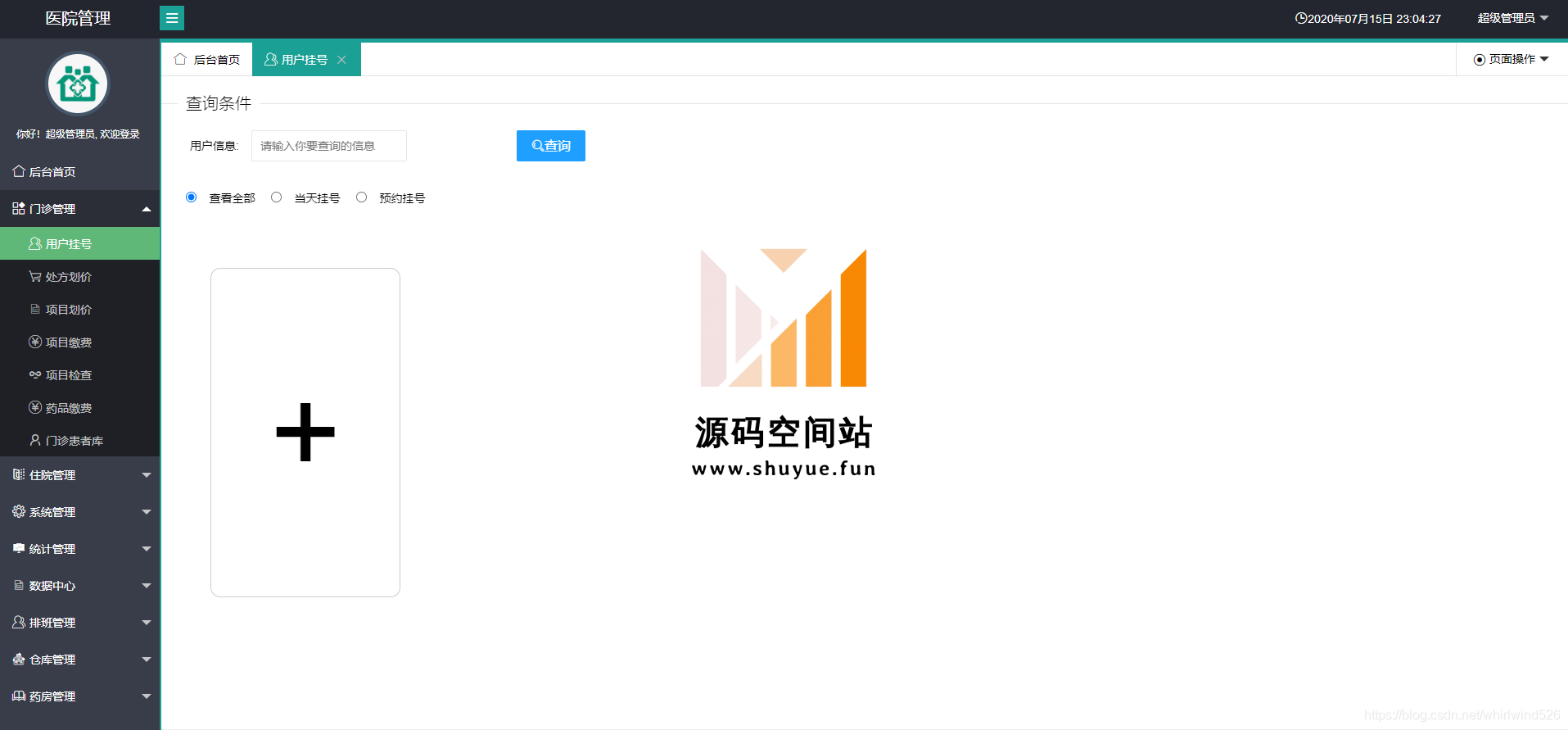Expand the 药房管理 menu arrow

[x=147, y=696]
